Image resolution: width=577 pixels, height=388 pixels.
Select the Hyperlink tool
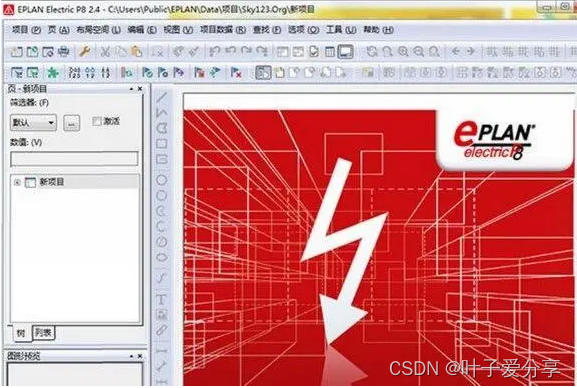[x=162, y=330]
